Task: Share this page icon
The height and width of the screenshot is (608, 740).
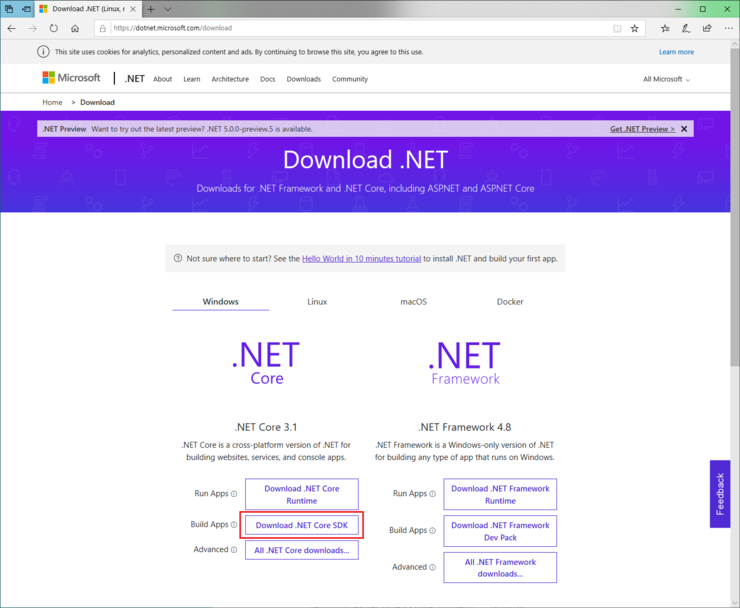Action: (707, 28)
